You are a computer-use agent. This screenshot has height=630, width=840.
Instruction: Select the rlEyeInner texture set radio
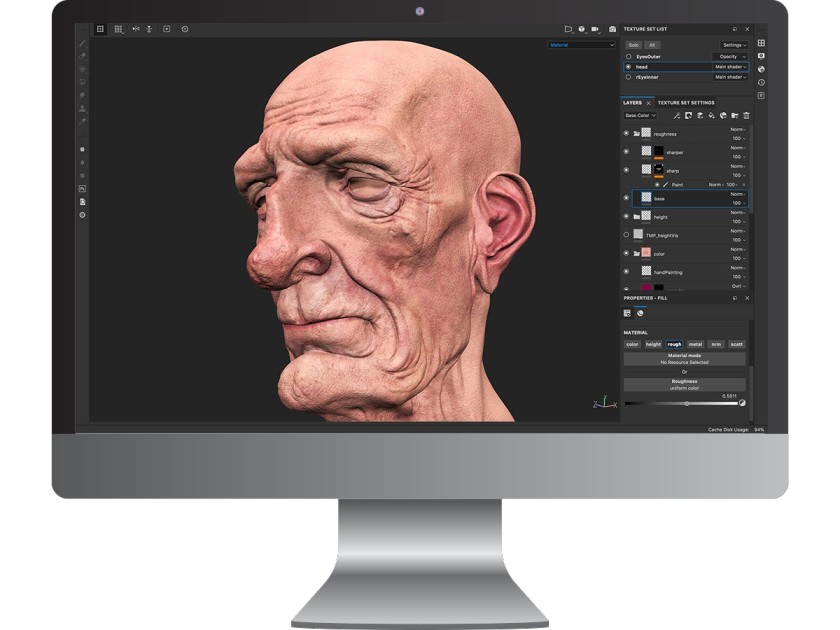[628, 77]
